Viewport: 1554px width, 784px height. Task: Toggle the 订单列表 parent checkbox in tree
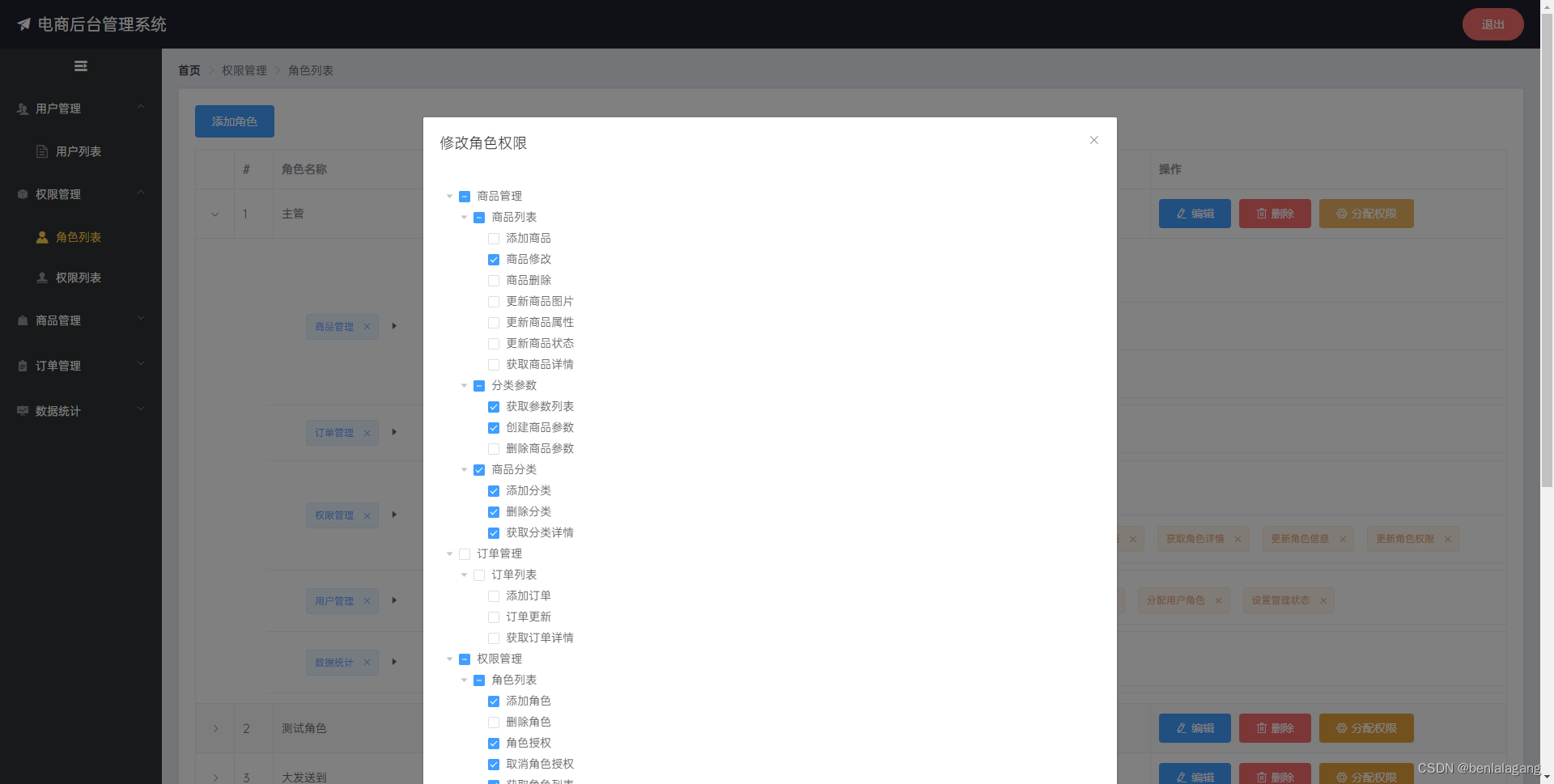coord(479,575)
